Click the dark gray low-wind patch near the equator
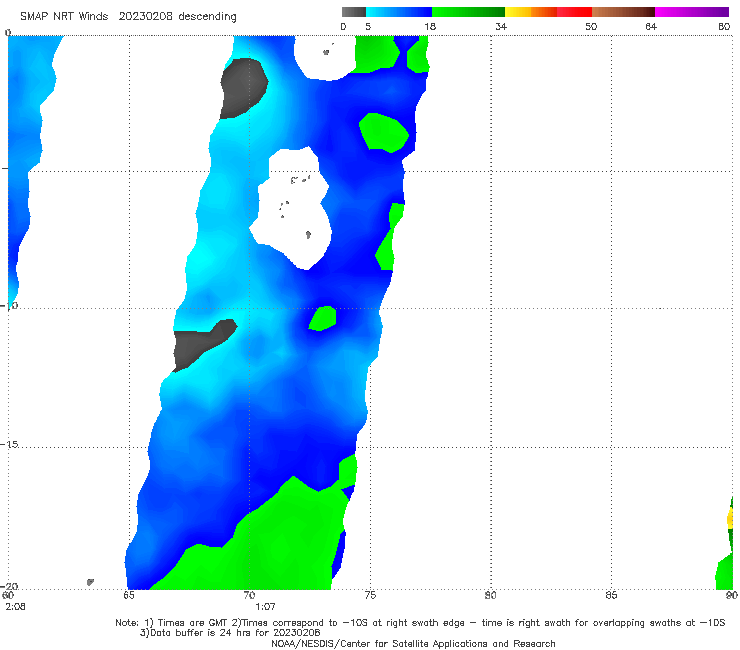This screenshot has width=740, height=650. (x=244, y=88)
